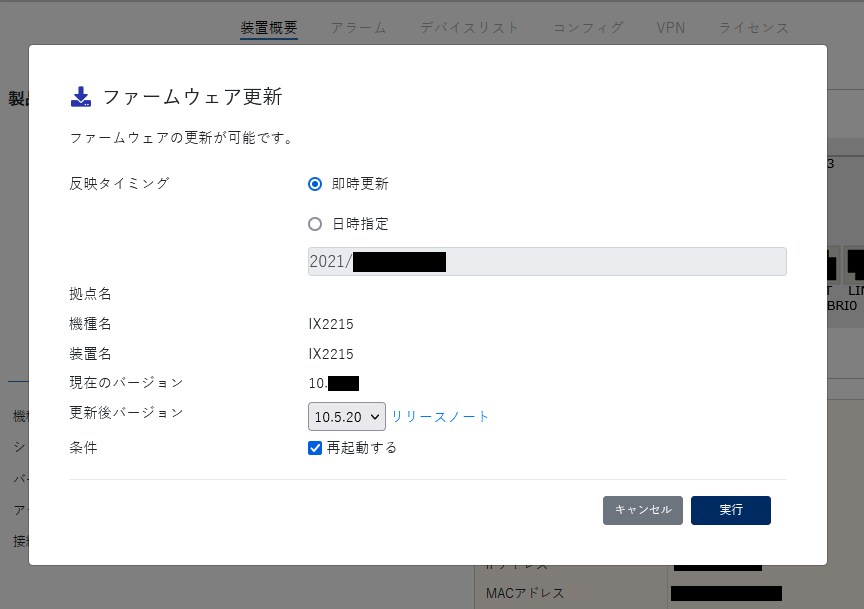Select the 即時更新 radio button
The width and height of the screenshot is (864, 609).
315,184
